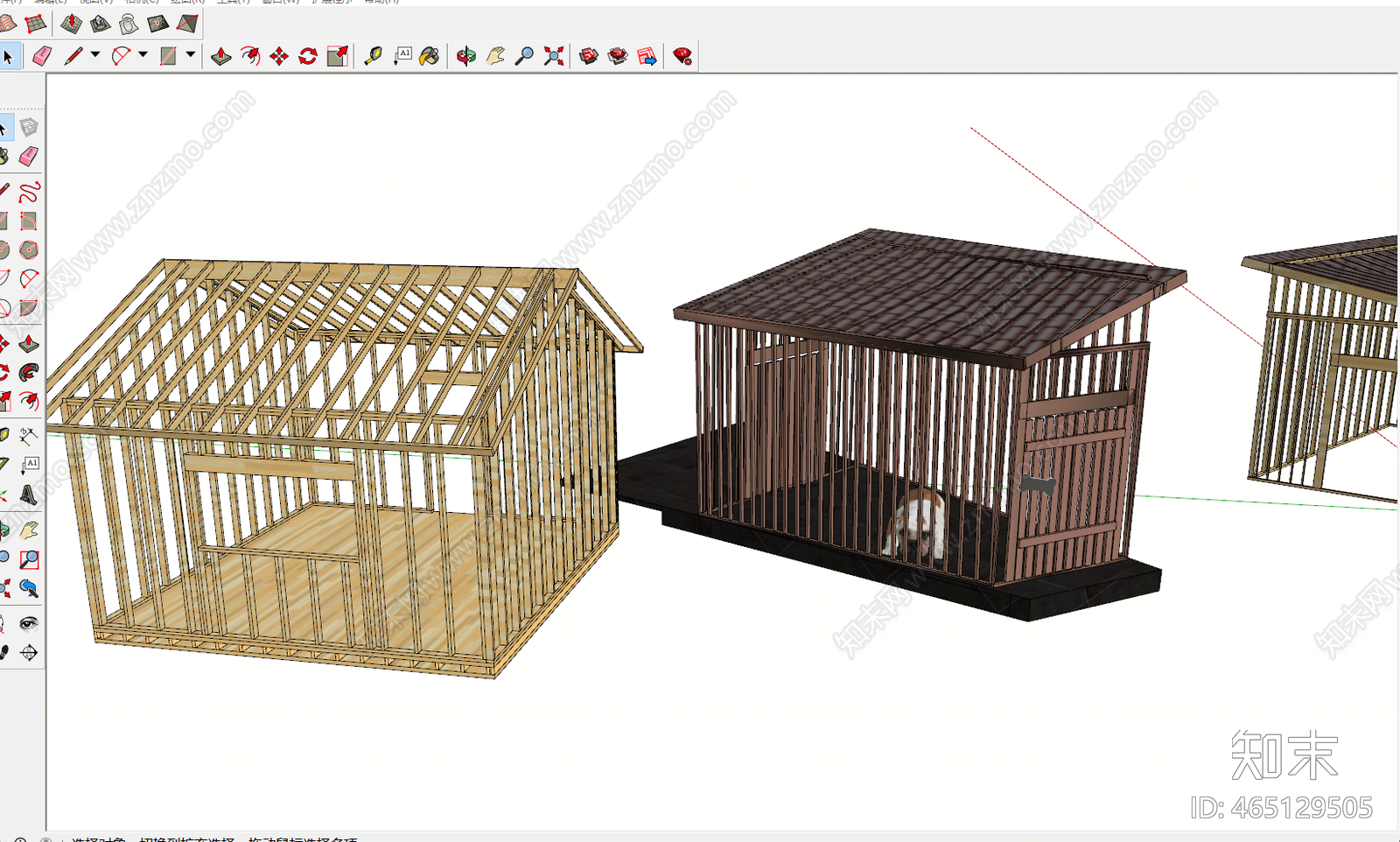This screenshot has width=1400, height=842.
Task: Select the Tape Measure tool
Action: tap(373, 57)
